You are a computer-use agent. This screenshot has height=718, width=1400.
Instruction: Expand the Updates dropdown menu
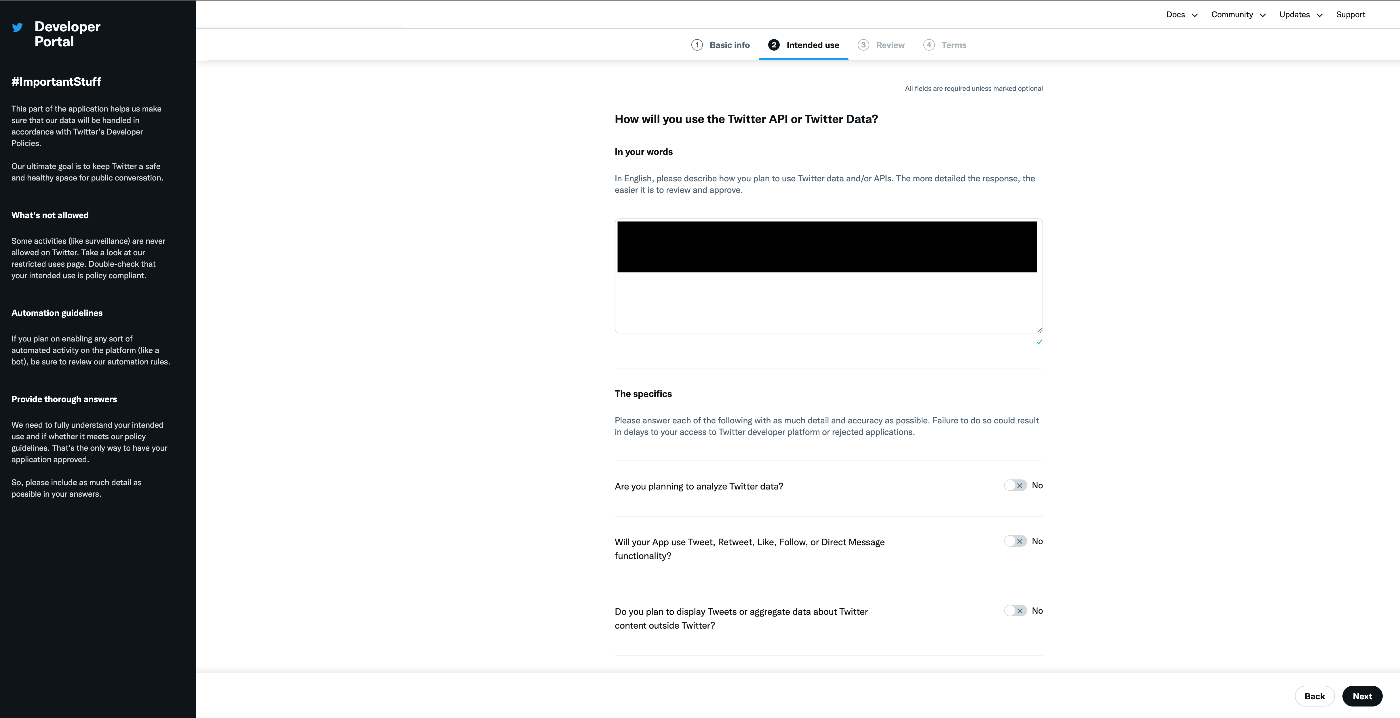1300,15
